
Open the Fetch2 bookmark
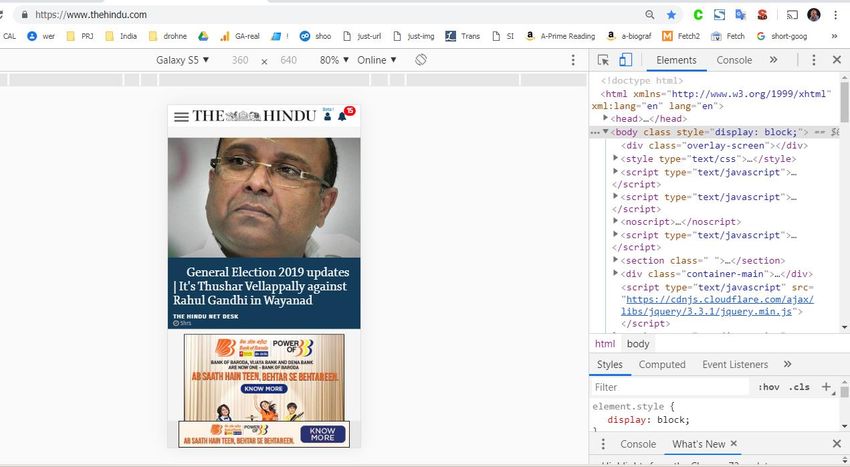[x=681, y=36]
